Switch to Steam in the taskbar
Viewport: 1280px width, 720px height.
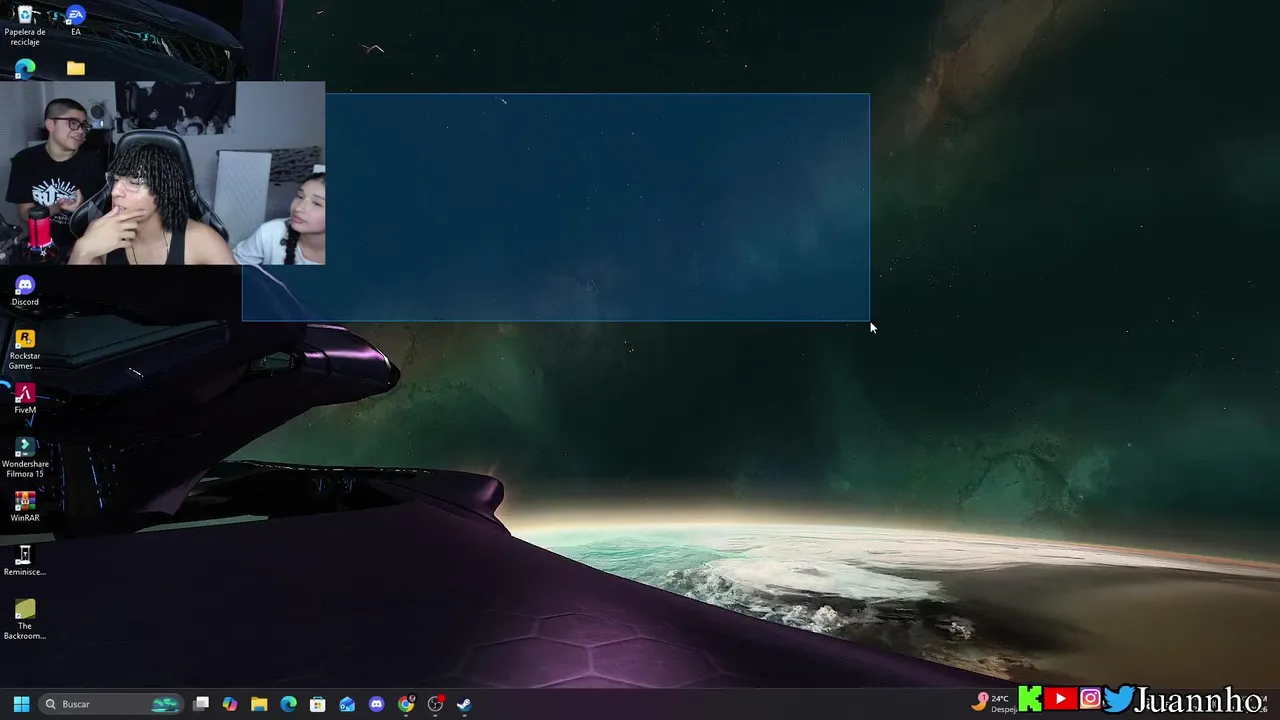[464, 704]
